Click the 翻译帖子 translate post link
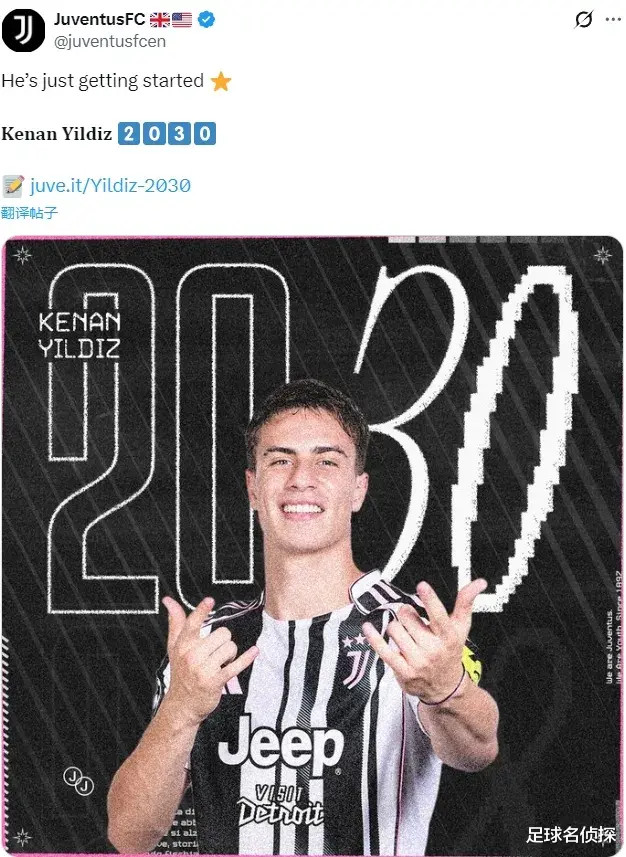626x857 pixels. pyautogui.click(x=29, y=213)
